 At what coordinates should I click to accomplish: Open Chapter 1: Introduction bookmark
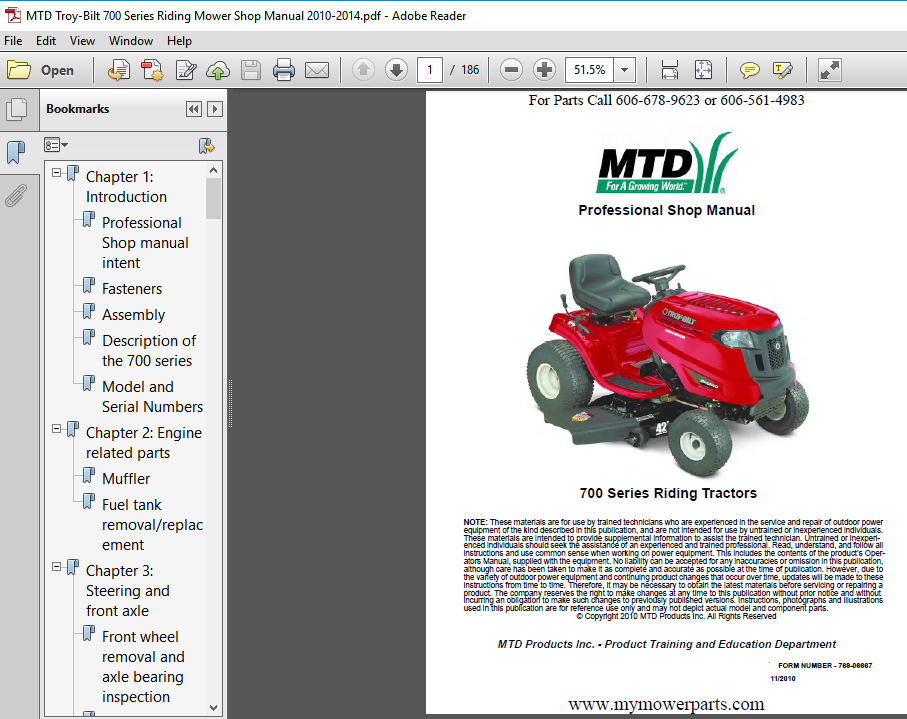pyautogui.click(x=126, y=187)
